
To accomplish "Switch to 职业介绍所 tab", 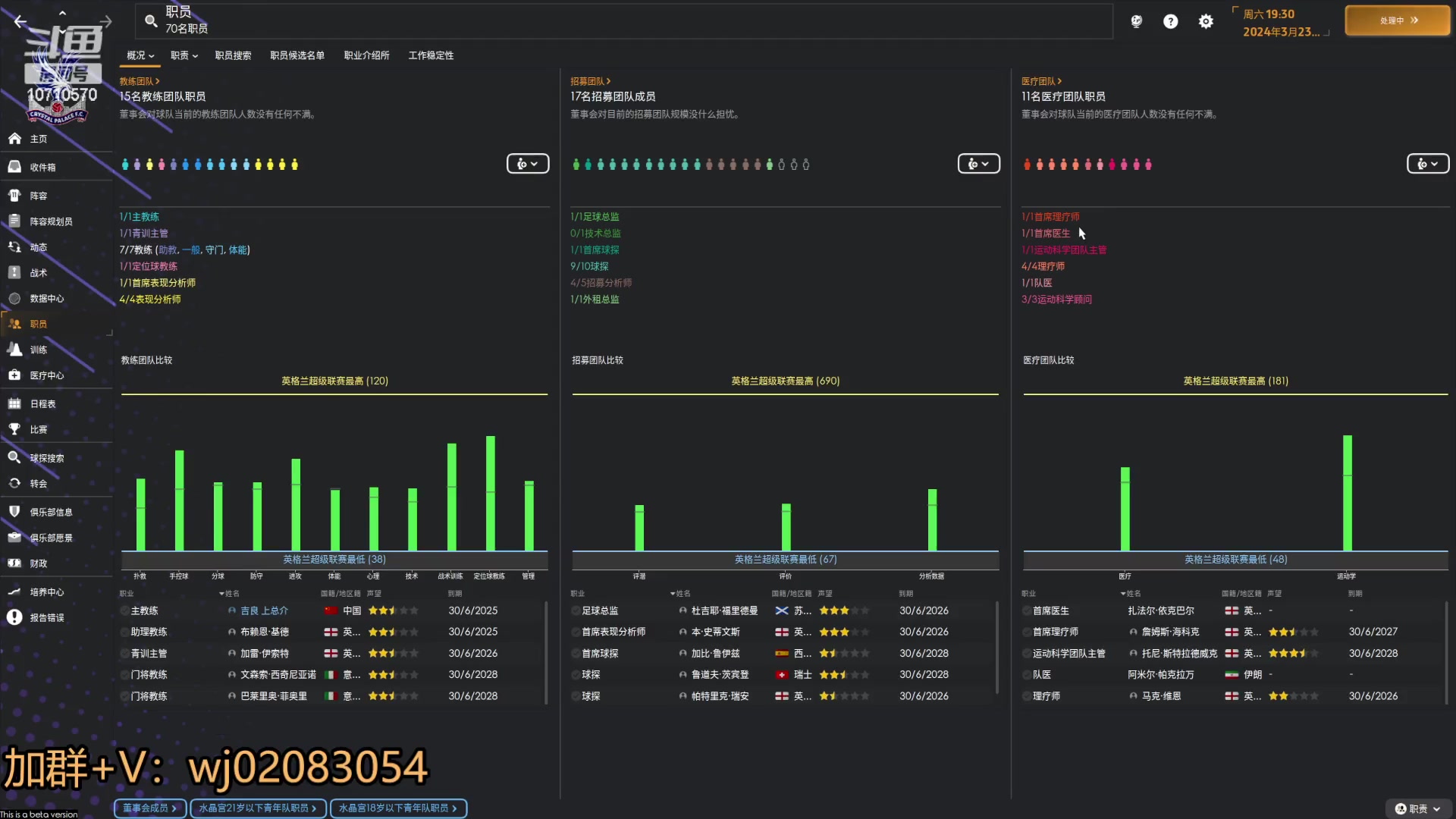I will point(366,55).
